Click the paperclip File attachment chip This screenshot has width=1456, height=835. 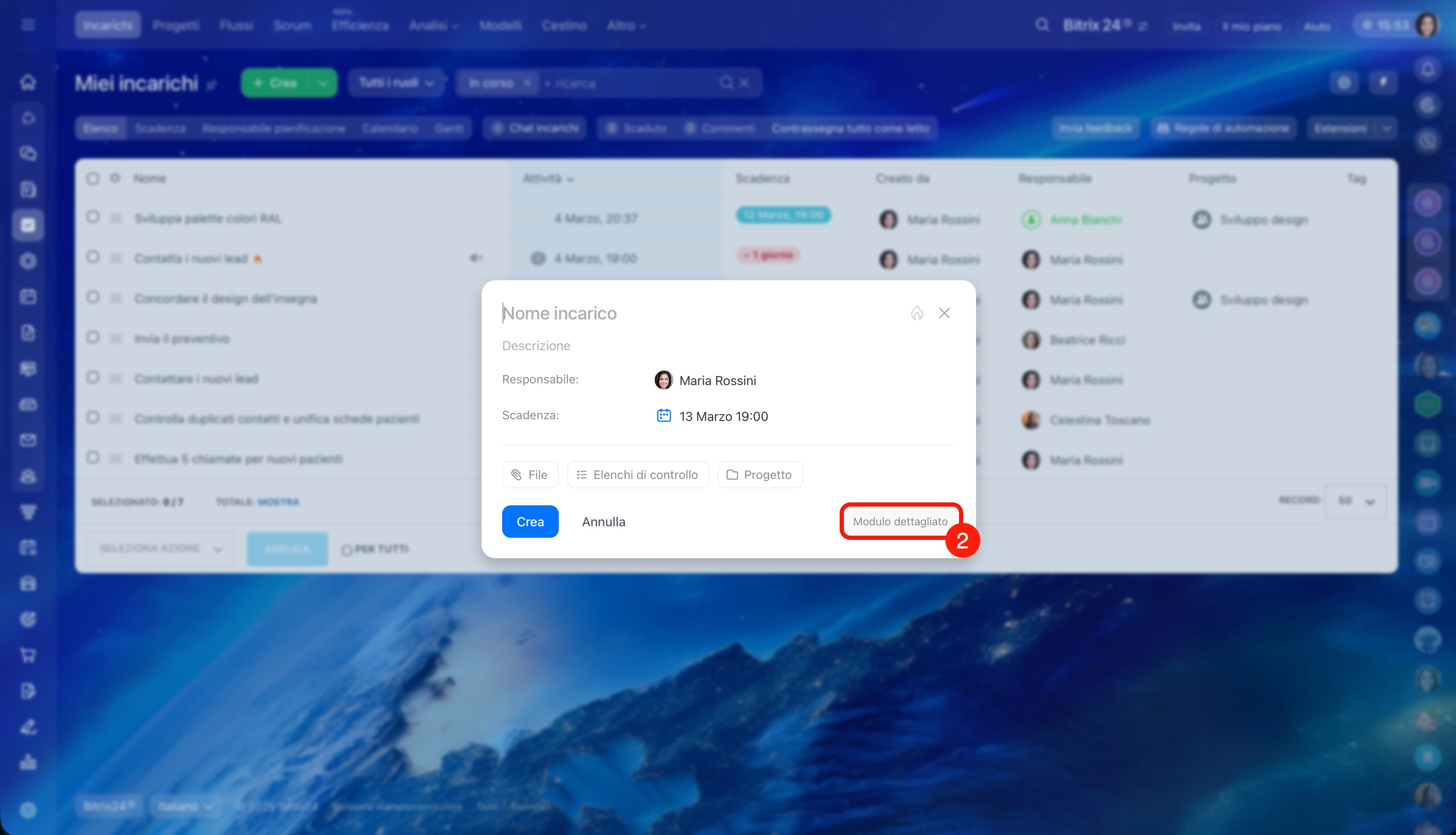pos(530,475)
